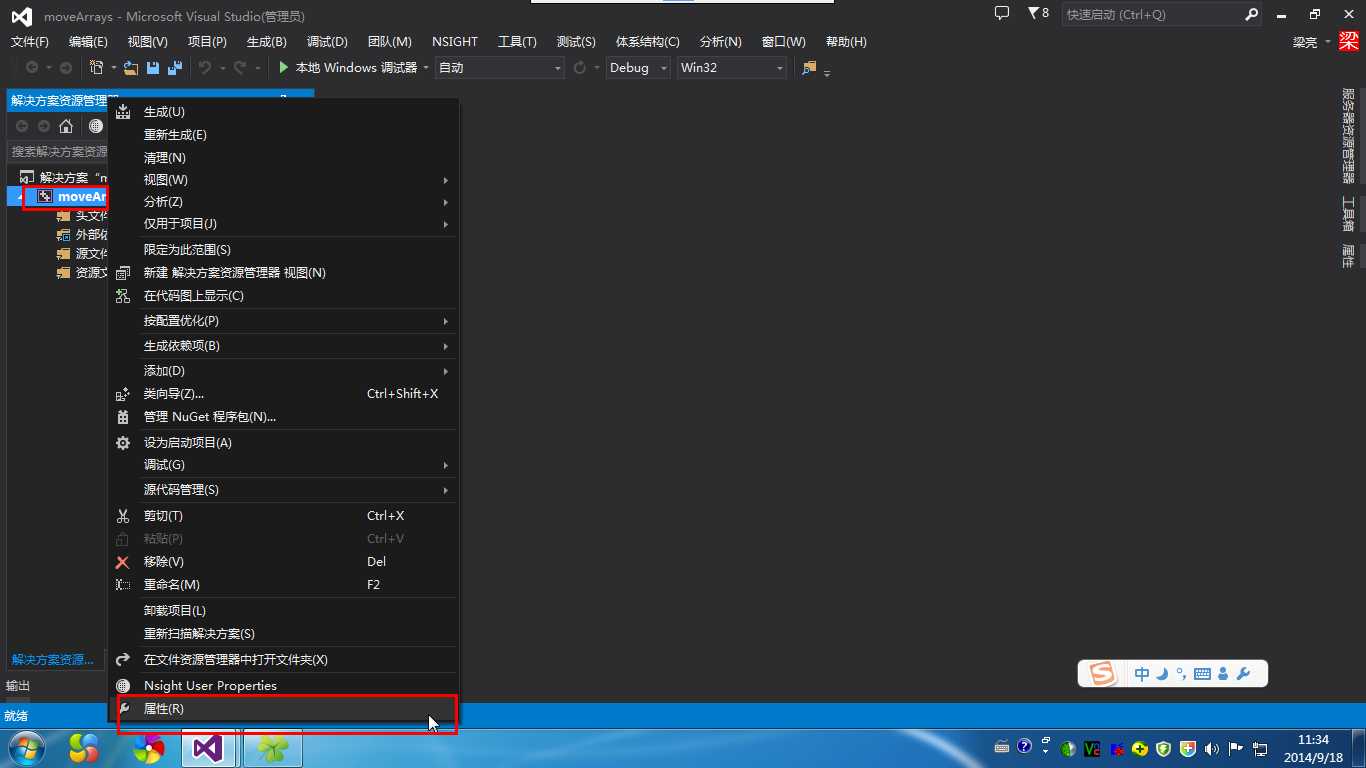1366x768 pixels.
Task: Choose 在文件资源管理器中打开文件夹(X)
Action: pyautogui.click(x=284, y=660)
